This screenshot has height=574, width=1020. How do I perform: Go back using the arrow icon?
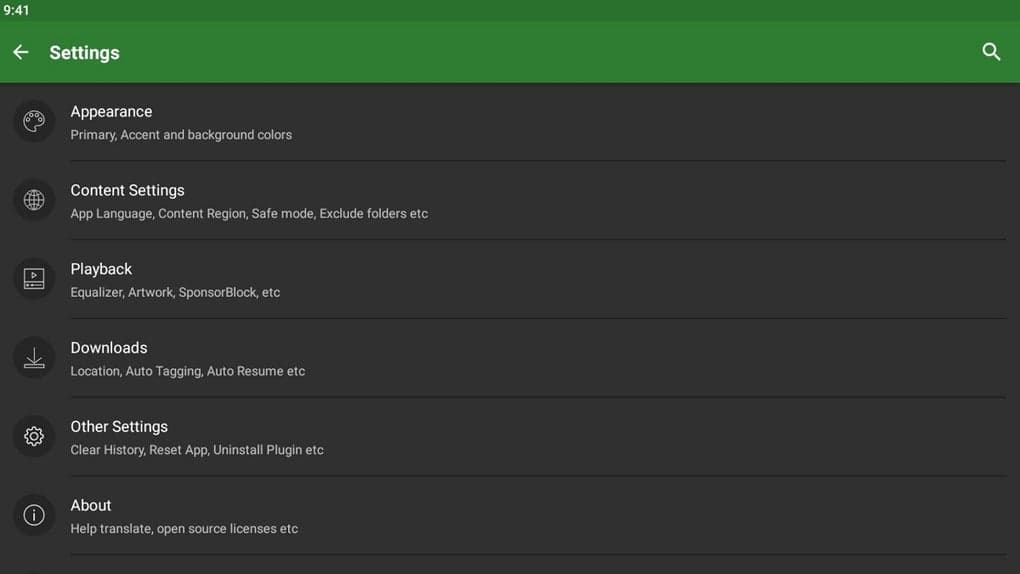click(21, 52)
